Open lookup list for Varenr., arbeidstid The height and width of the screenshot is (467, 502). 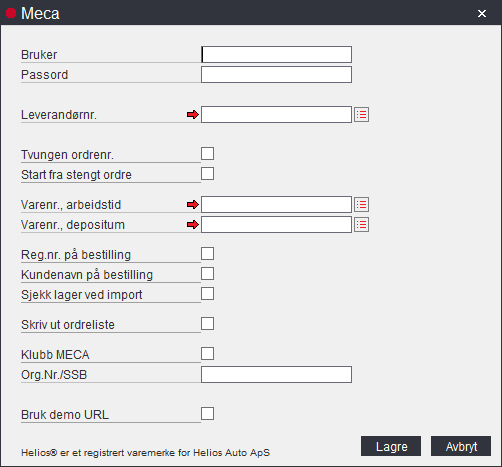(x=361, y=205)
